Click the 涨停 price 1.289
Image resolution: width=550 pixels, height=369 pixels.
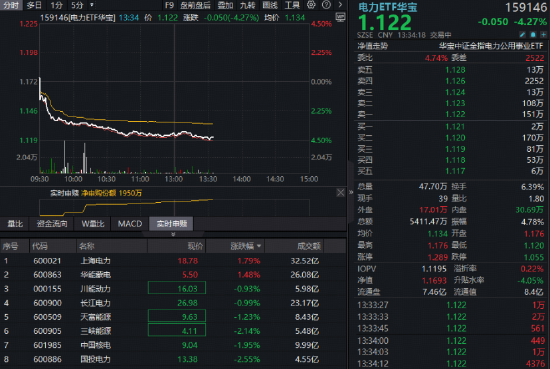437,257
